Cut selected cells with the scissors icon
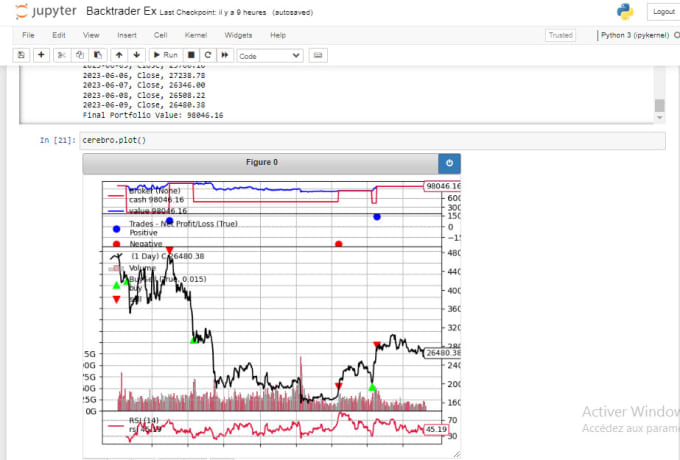This screenshot has width=680, height=460. coord(62,55)
